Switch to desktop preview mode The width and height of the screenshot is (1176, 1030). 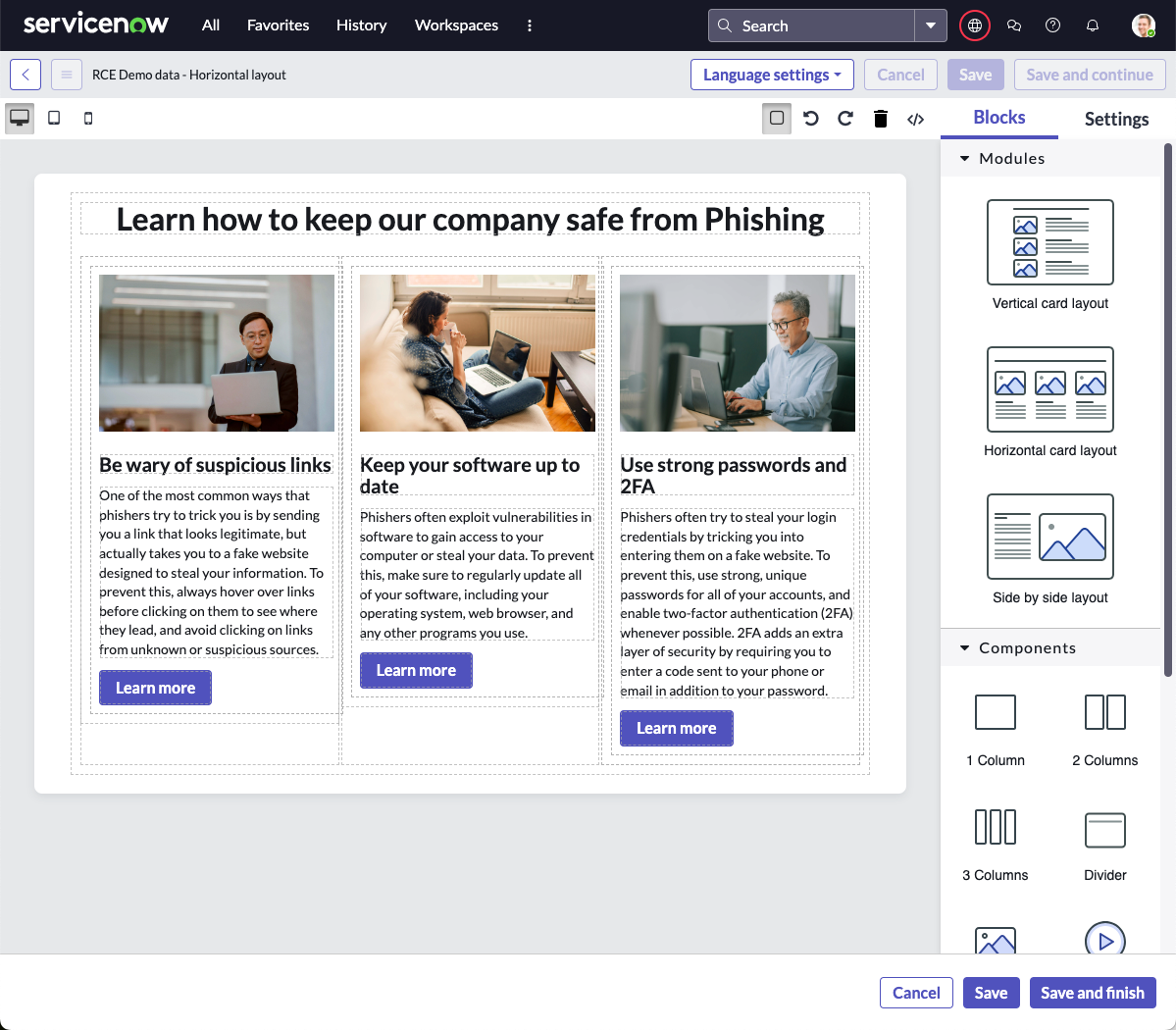[20, 119]
